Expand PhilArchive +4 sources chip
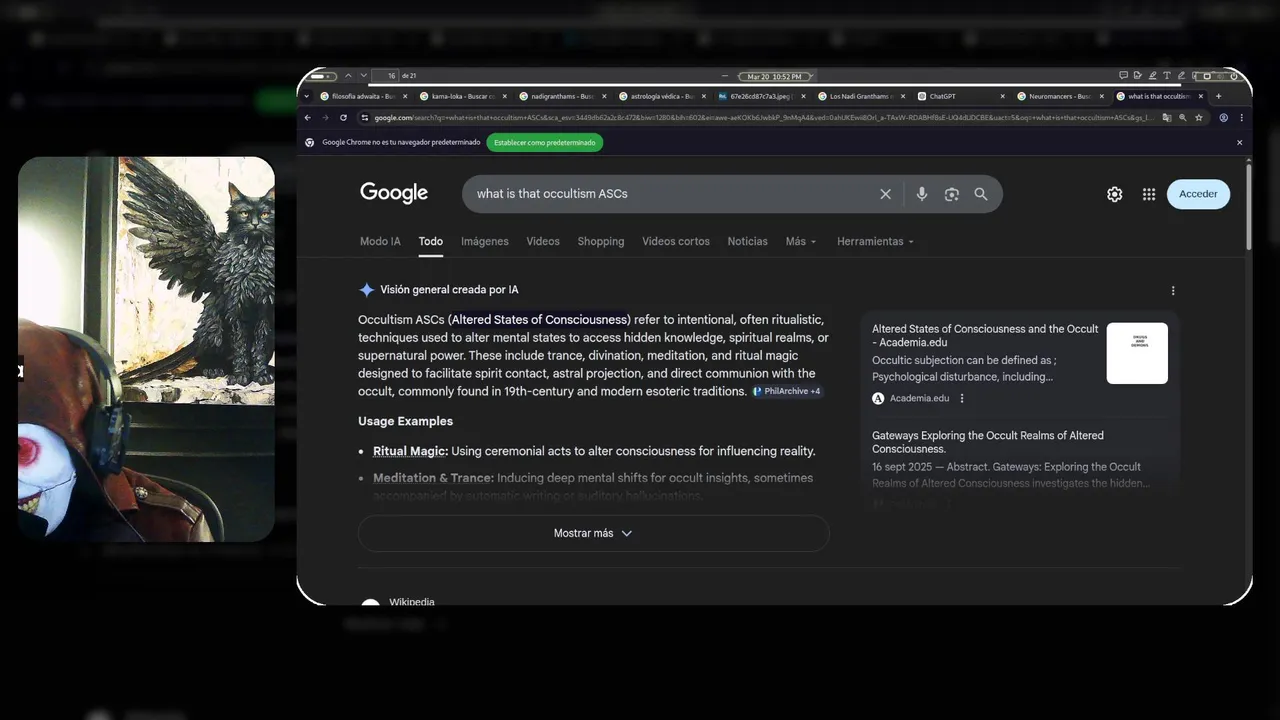The width and height of the screenshot is (1280, 720). 787,391
